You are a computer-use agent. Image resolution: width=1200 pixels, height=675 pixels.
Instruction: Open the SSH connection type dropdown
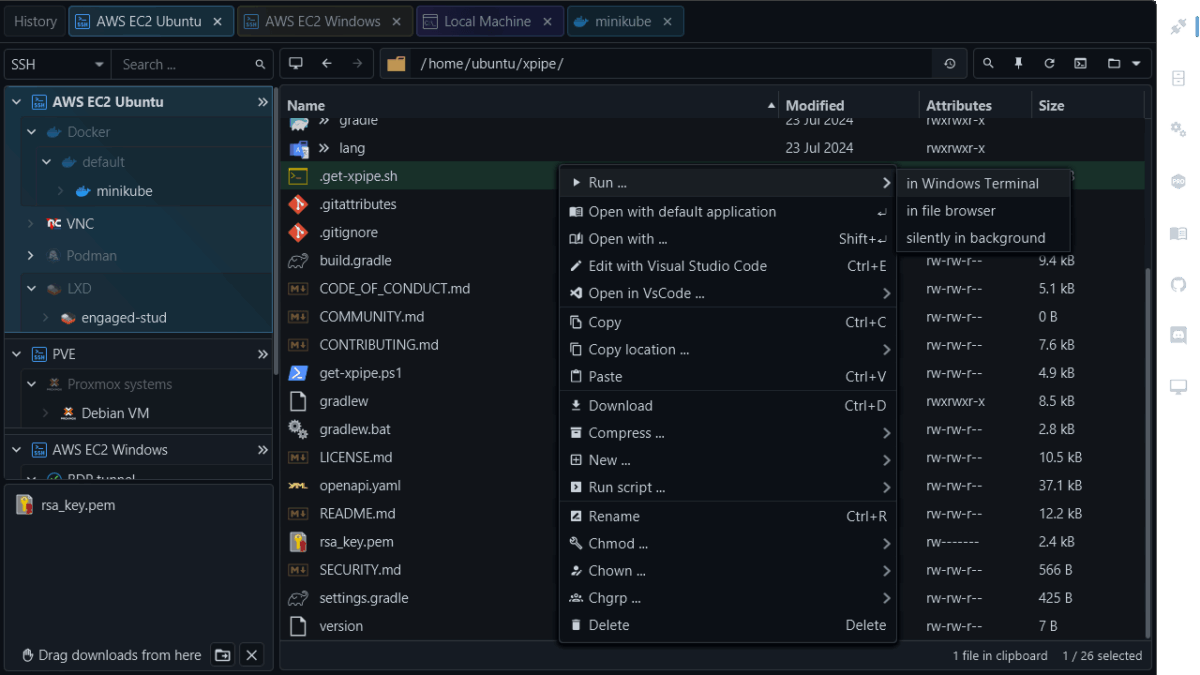57,64
